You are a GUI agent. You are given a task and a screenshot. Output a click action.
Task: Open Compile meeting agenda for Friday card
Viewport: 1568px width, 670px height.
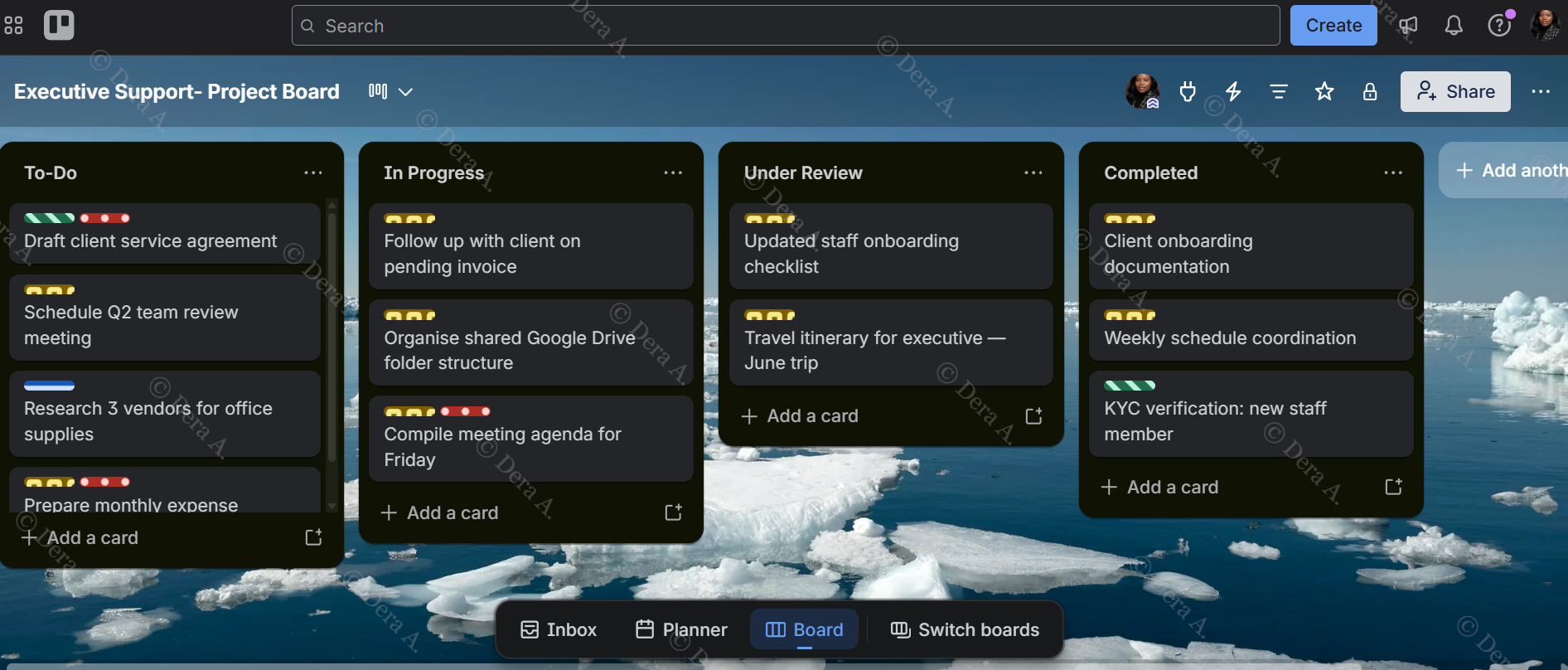531,439
